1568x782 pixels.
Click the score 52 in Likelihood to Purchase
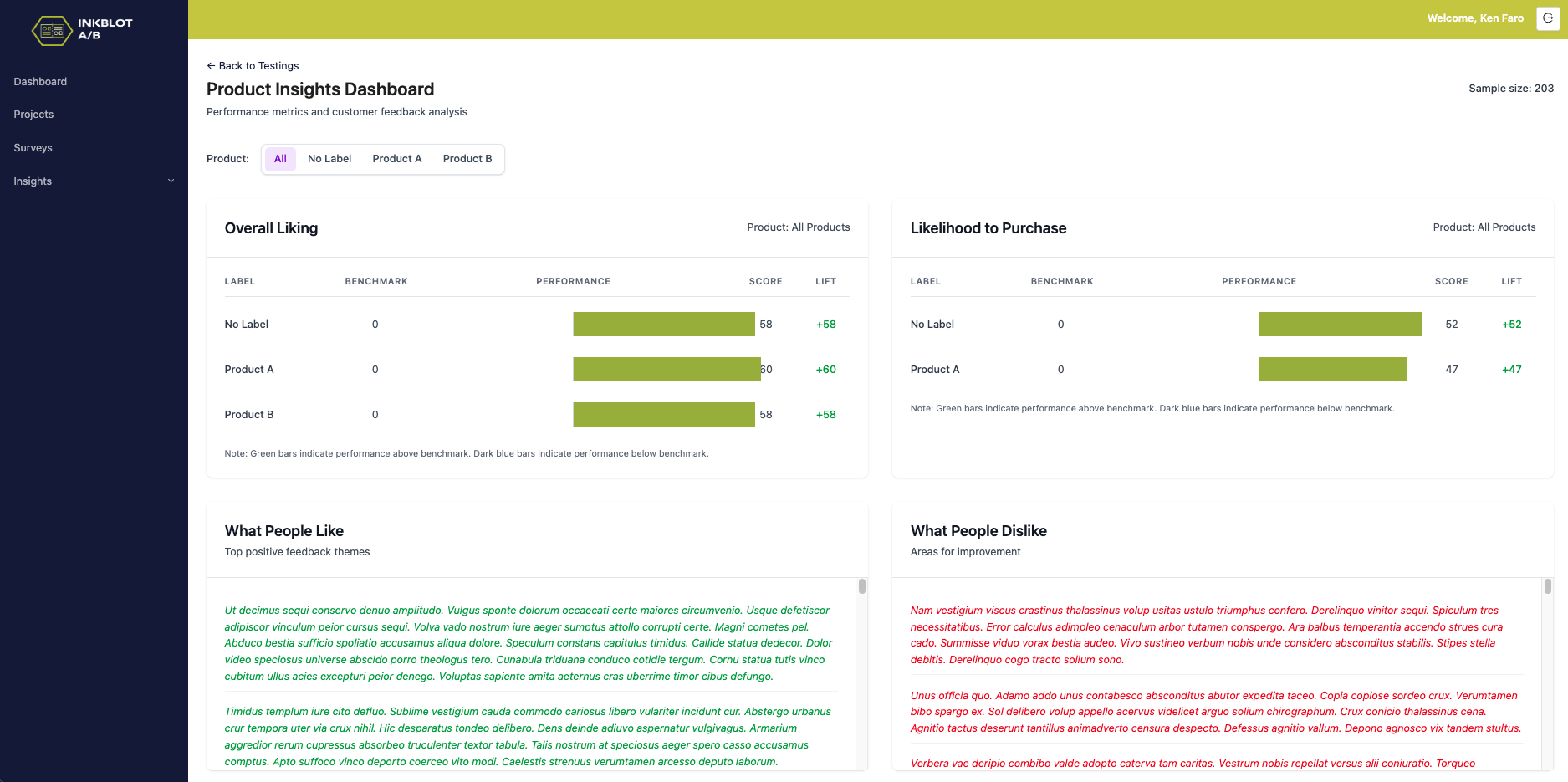(x=1451, y=325)
